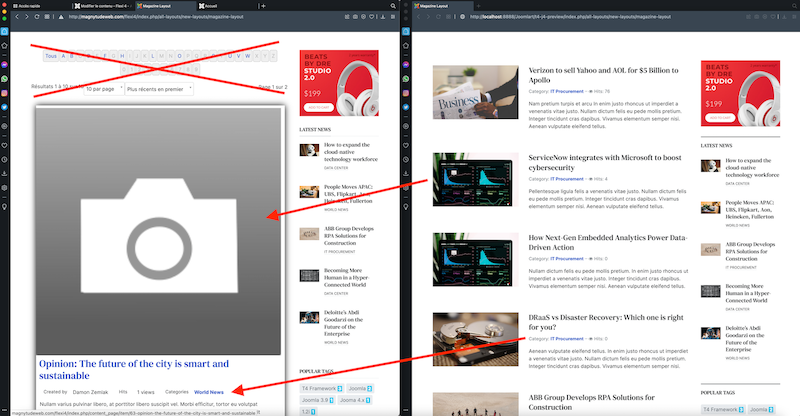Viewport: 800px width, 416px height.
Task: Open Messenger in left window's sidebar
Action: click(x=5, y=65)
